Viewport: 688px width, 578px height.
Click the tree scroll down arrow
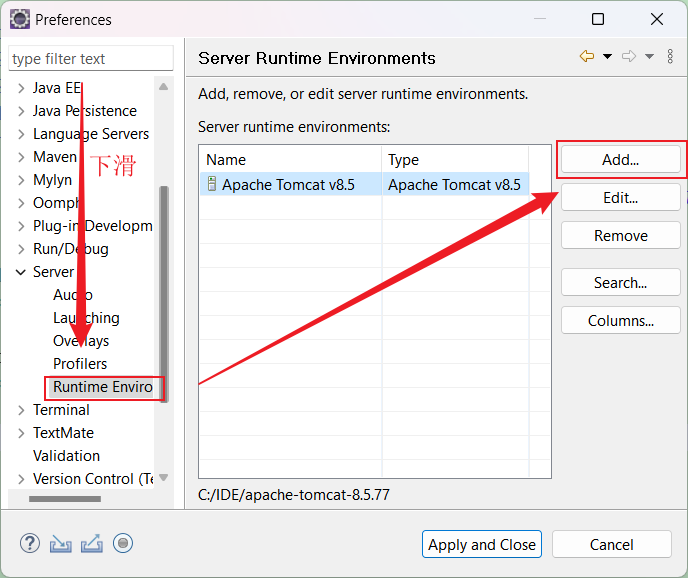pos(164,477)
